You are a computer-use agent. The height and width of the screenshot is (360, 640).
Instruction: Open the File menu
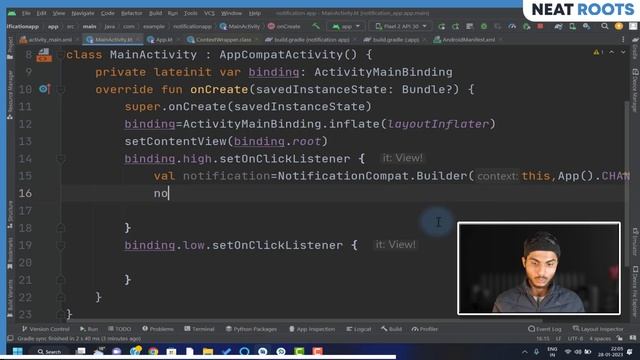[27, 13]
